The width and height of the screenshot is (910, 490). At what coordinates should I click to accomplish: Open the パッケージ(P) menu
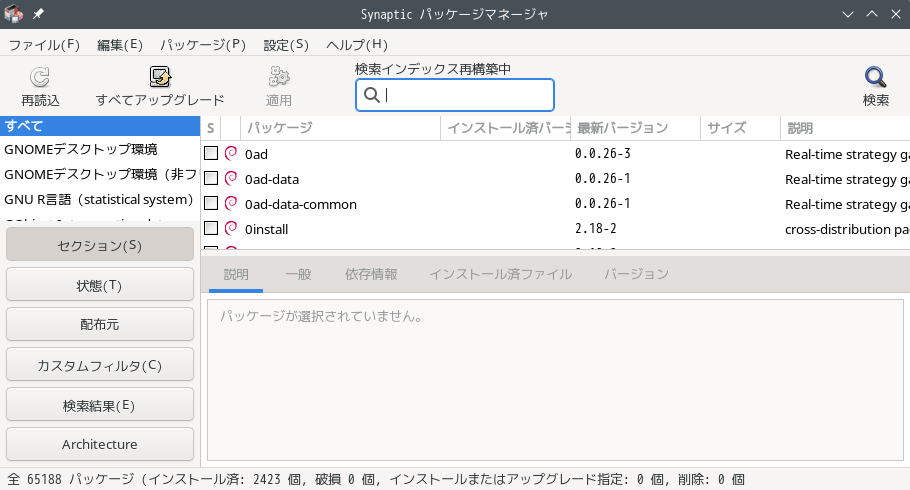point(203,45)
